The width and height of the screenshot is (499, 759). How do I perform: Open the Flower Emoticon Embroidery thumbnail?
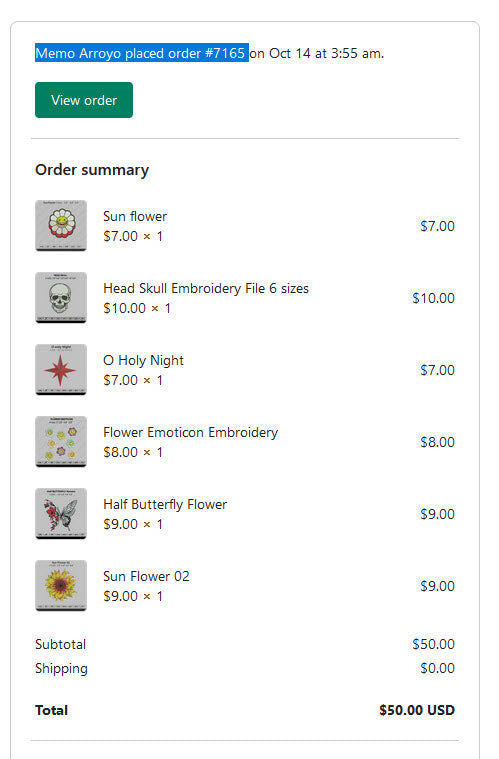(61, 442)
